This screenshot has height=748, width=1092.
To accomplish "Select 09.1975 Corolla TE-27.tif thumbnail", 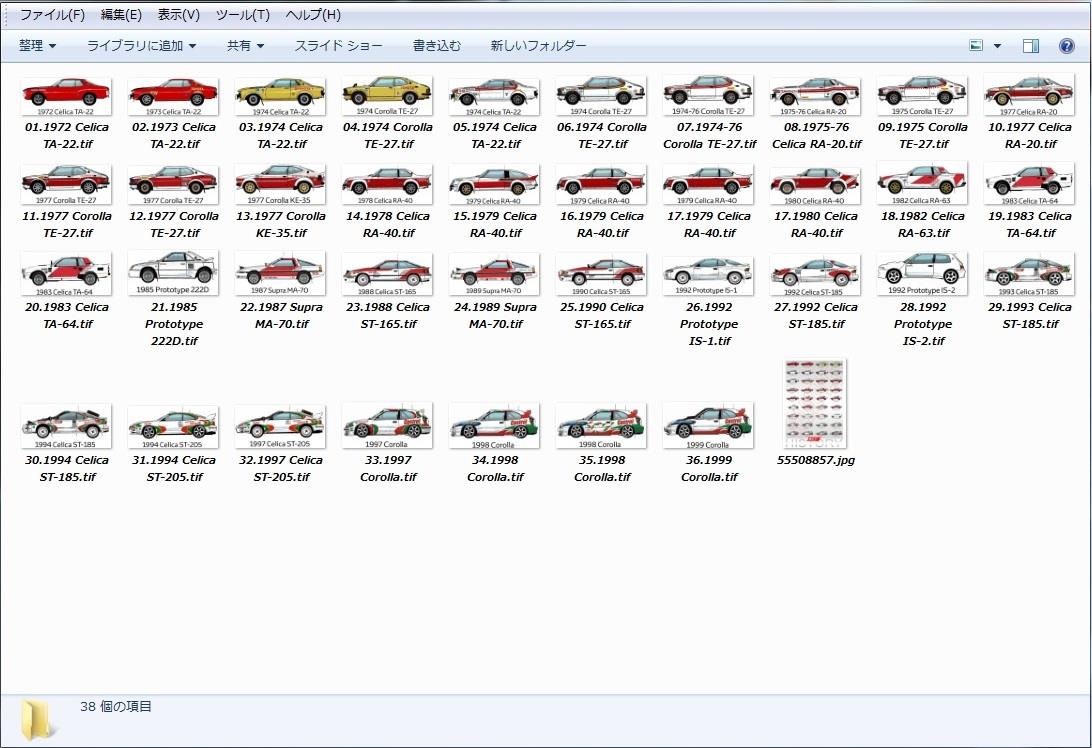I will click(922, 96).
